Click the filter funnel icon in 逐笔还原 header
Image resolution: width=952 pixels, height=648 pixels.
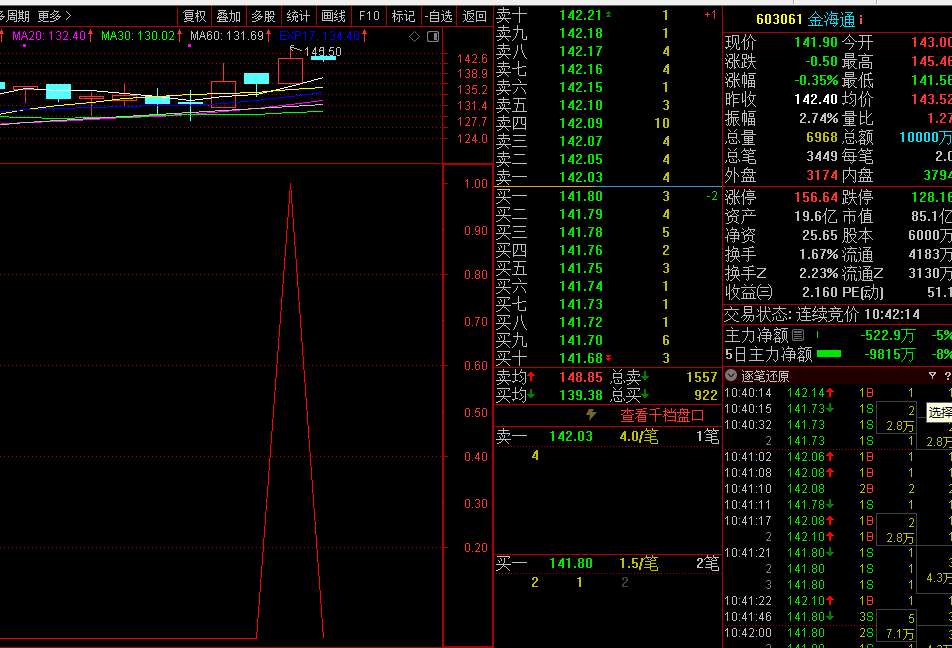(x=932, y=376)
